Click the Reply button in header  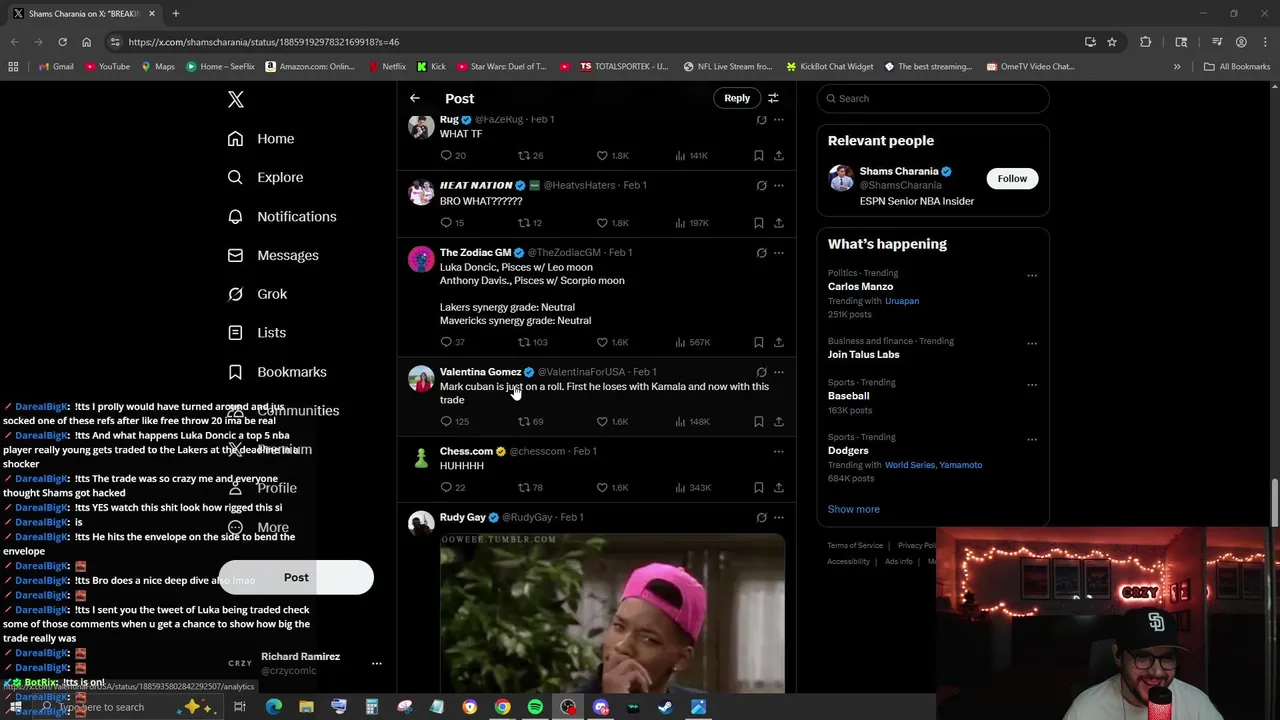737,98
